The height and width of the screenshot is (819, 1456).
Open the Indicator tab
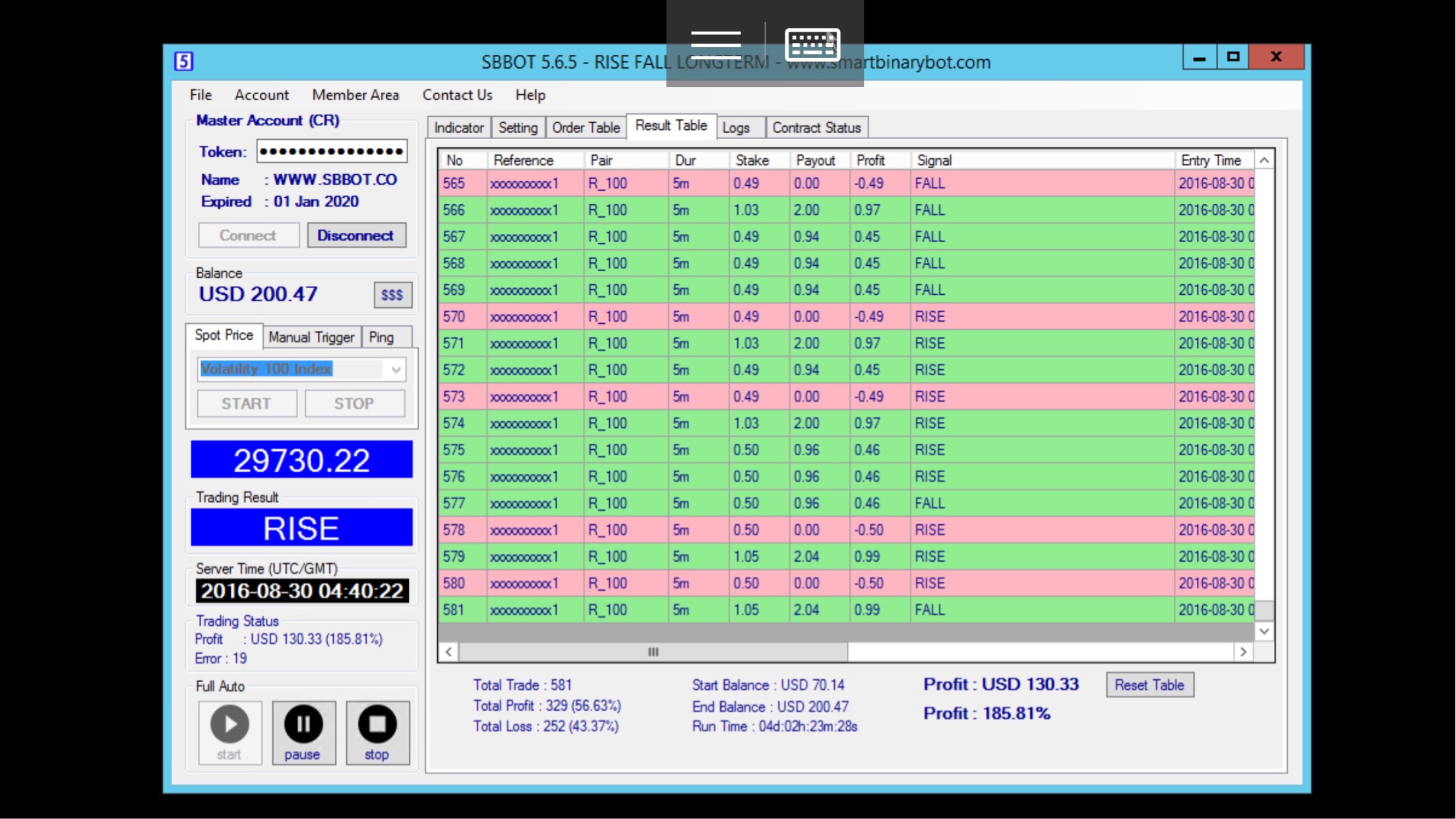pos(458,127)
